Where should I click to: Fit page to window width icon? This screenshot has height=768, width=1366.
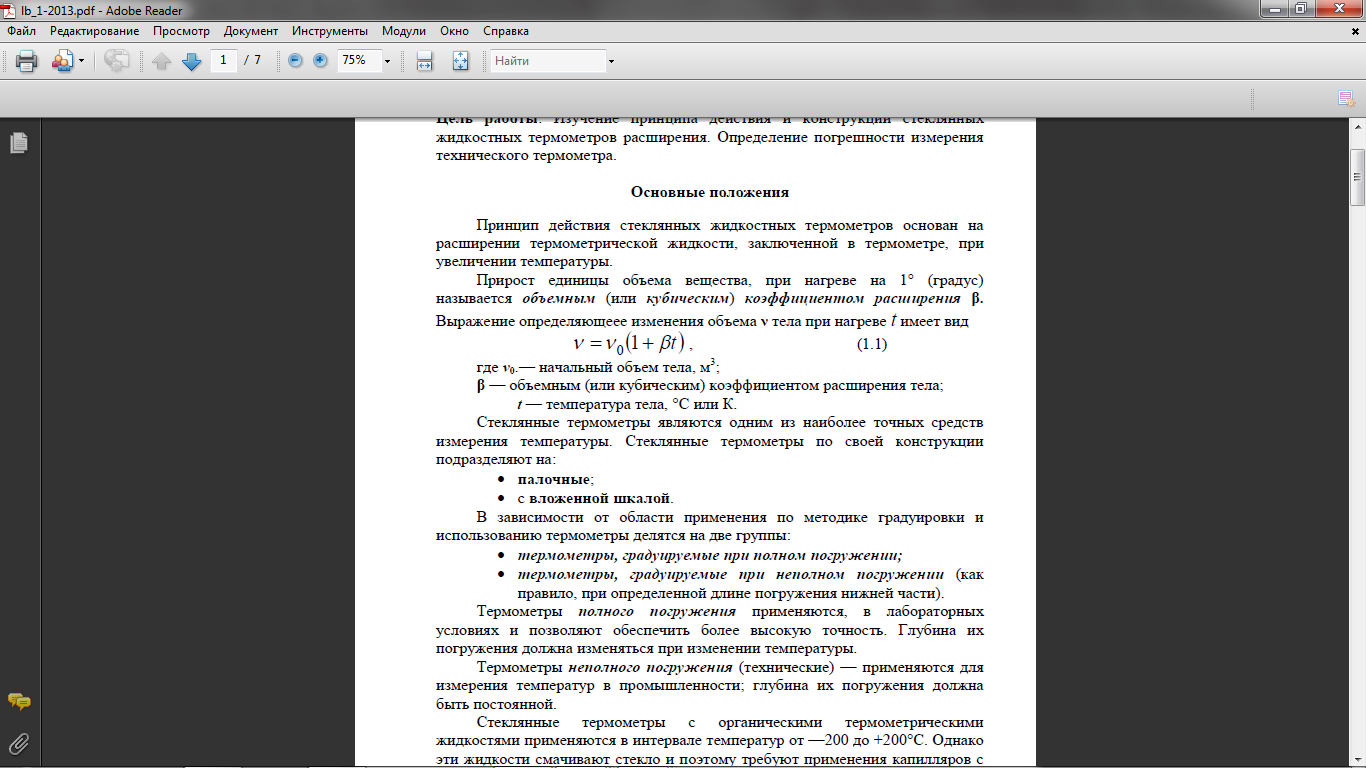tap(424, 61)
